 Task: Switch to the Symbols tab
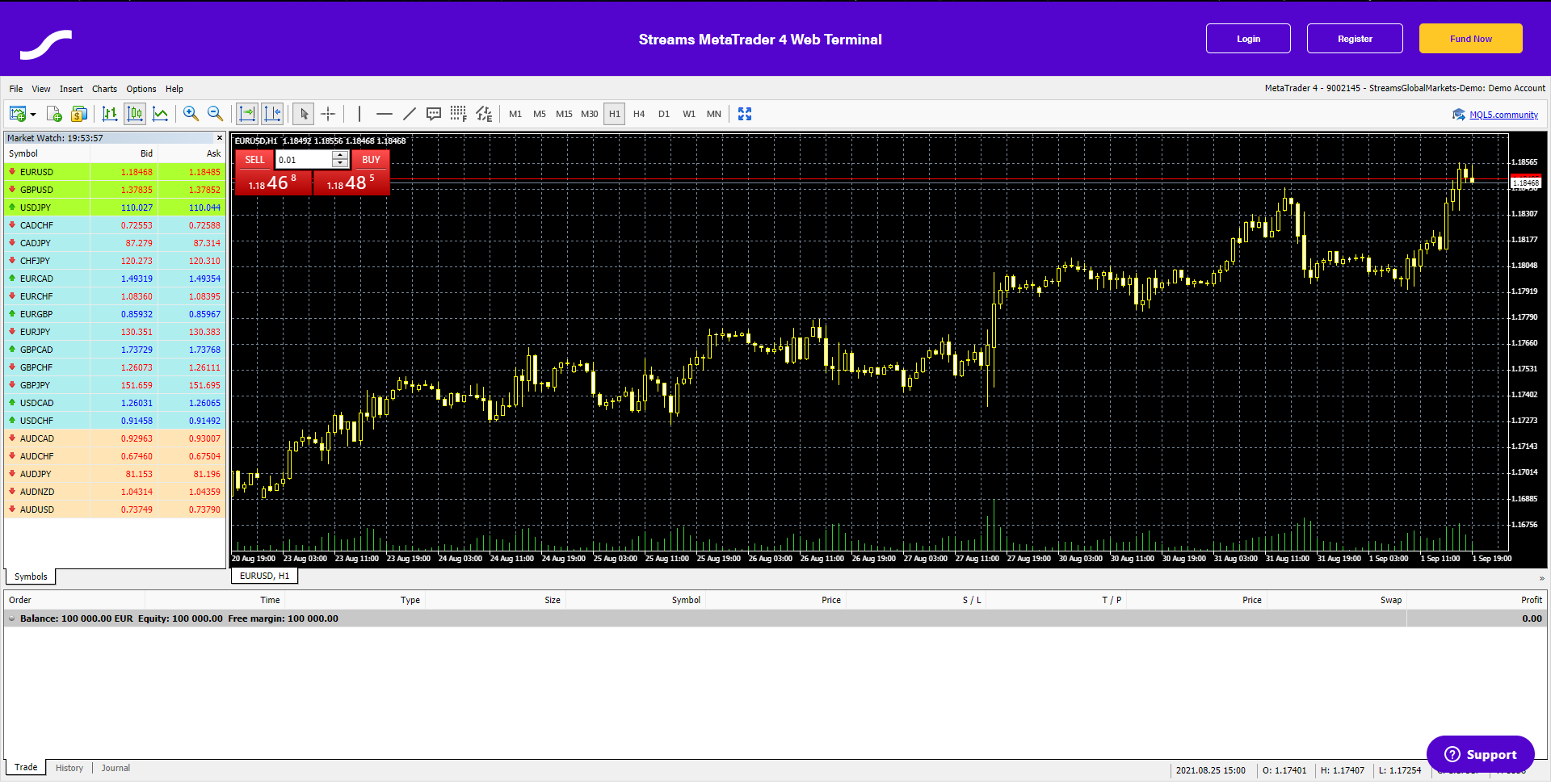coord(31,576)
